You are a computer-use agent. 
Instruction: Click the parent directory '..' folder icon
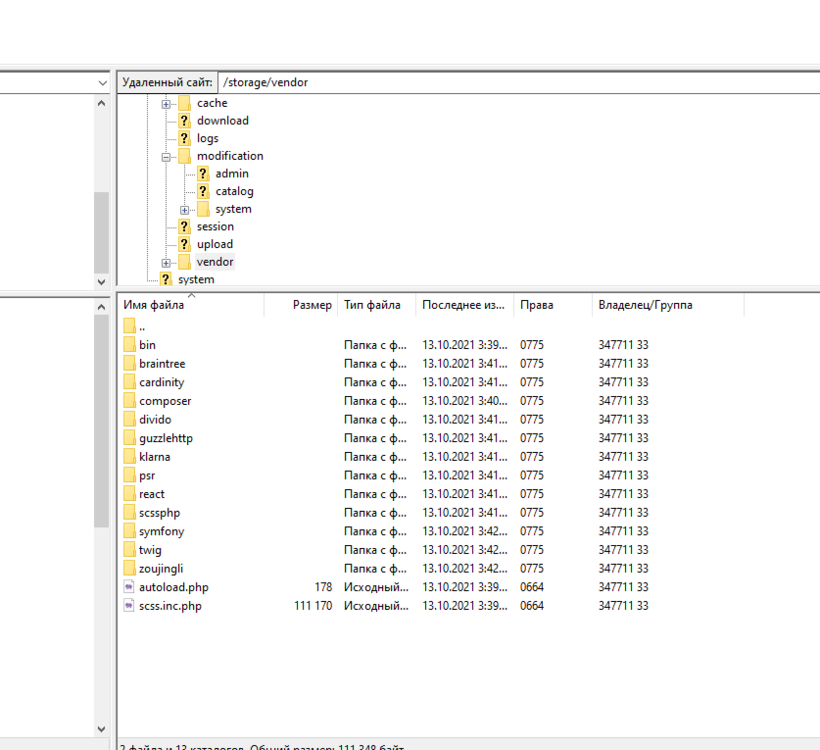(131, 325)
